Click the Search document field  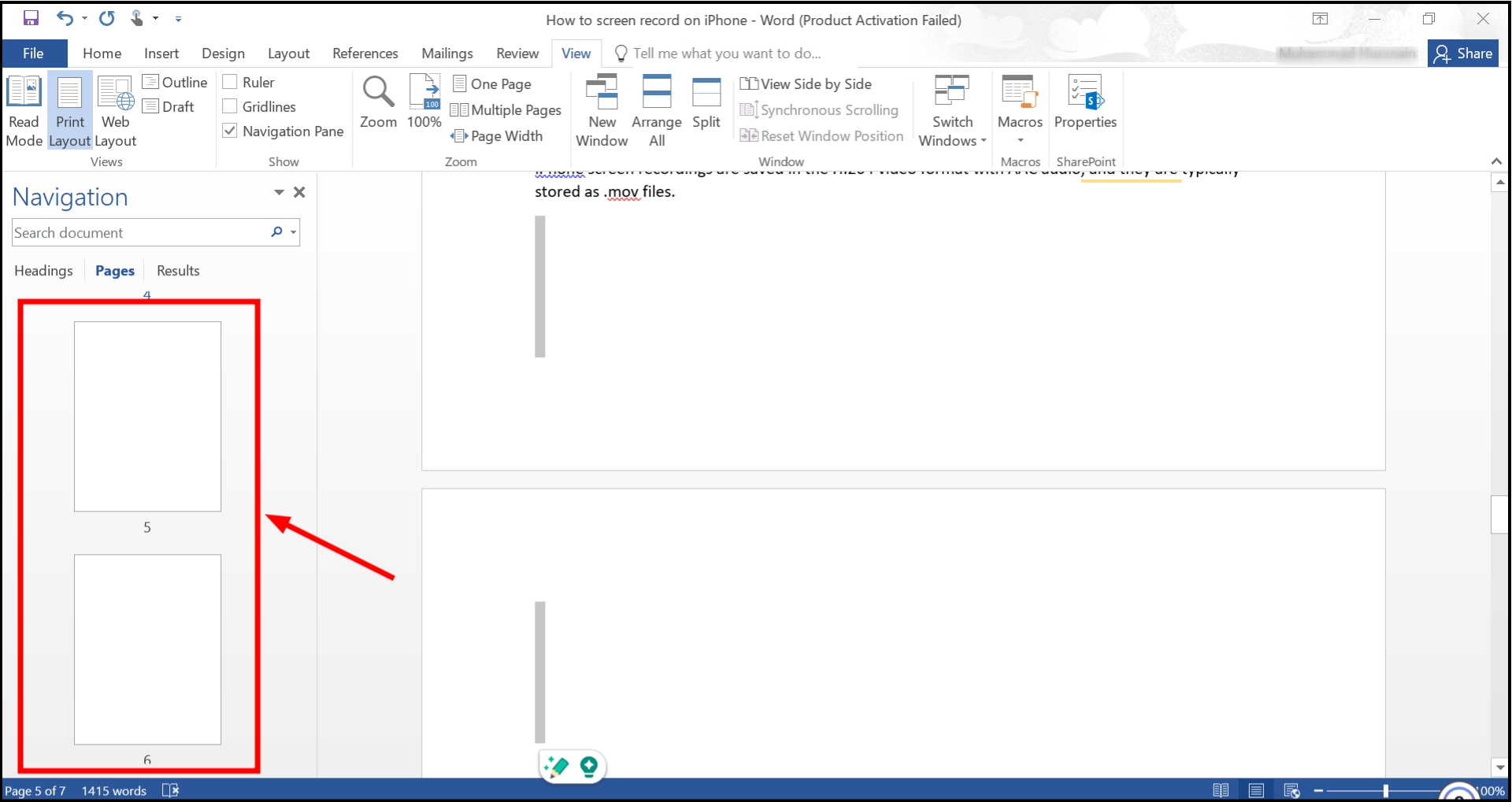point(140,232)
